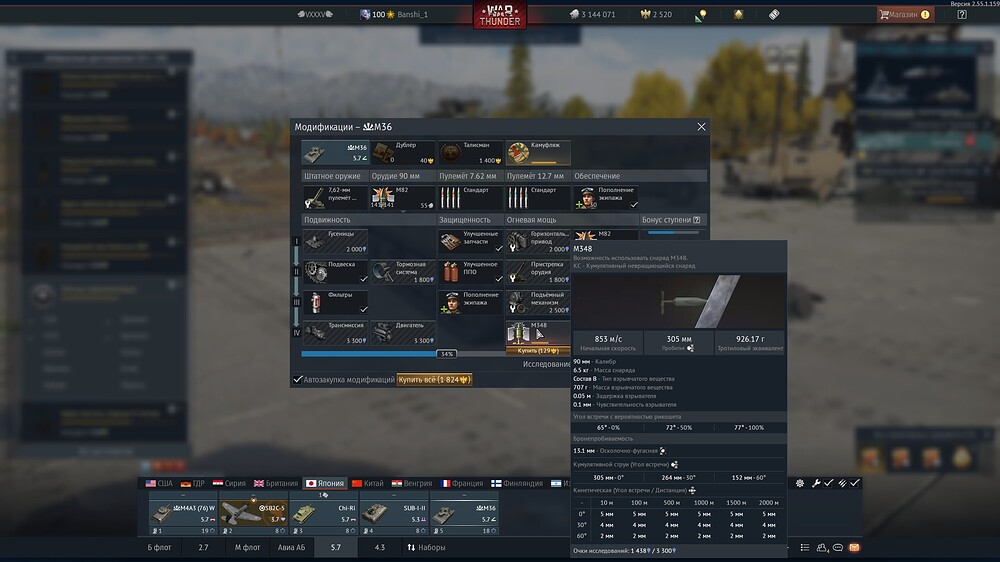This screenshot has height=562, width=1000.
Task: Select the 7,62-мм пулемёт weapon slot
Action: (335, 198)
